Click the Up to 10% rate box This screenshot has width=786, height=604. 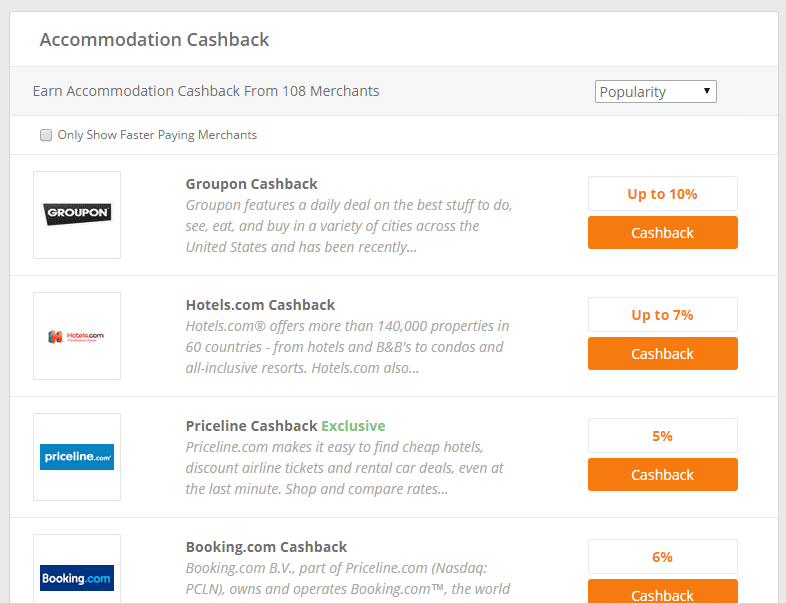tap(662, 193)
